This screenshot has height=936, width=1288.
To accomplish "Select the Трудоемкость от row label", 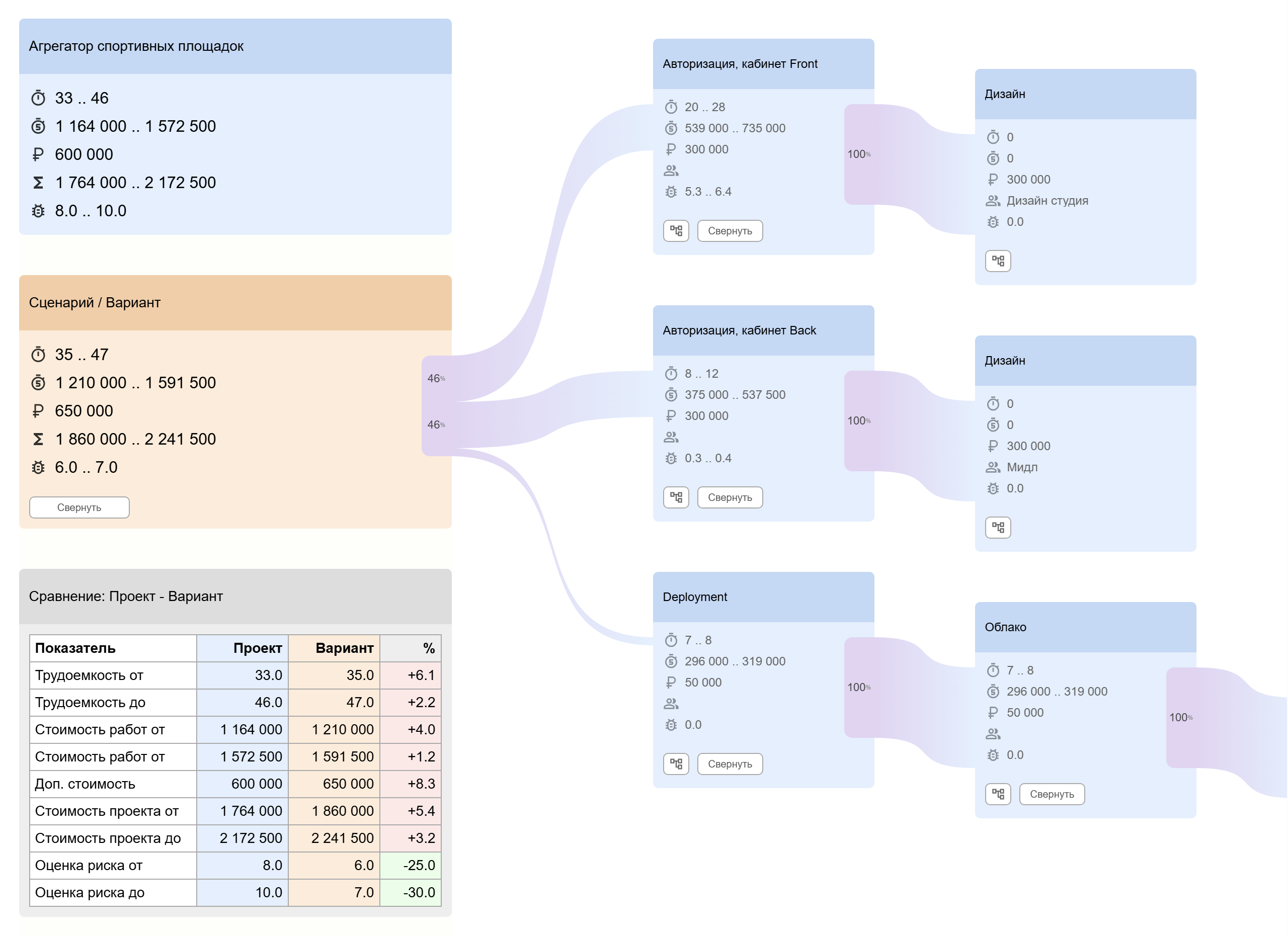I will click(x=89, y=675).
